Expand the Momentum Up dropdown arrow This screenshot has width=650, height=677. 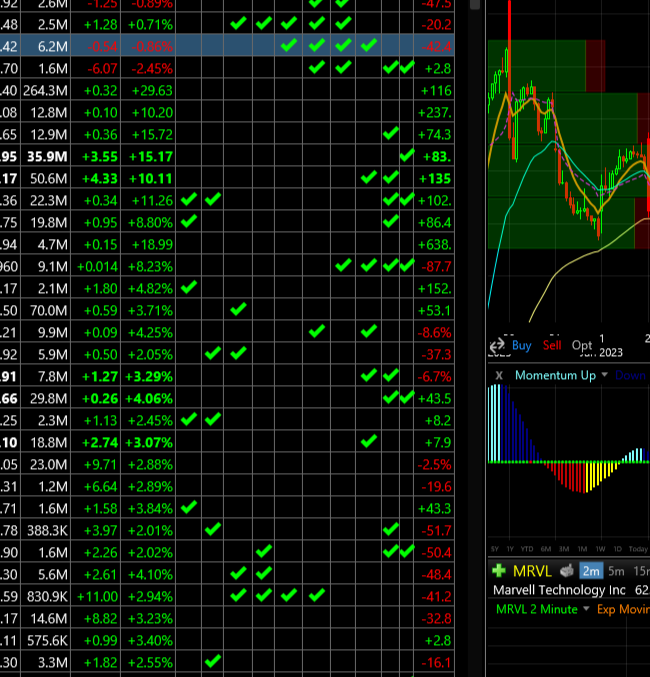pyautogui.click(x=605, y=375)
